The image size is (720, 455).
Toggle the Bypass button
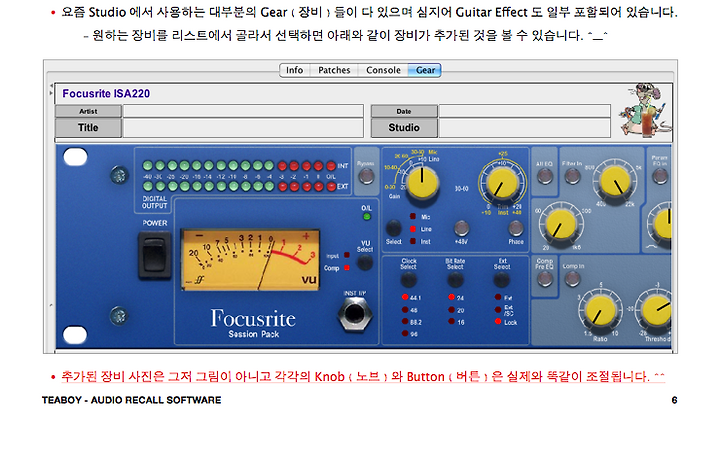[366, 176]
